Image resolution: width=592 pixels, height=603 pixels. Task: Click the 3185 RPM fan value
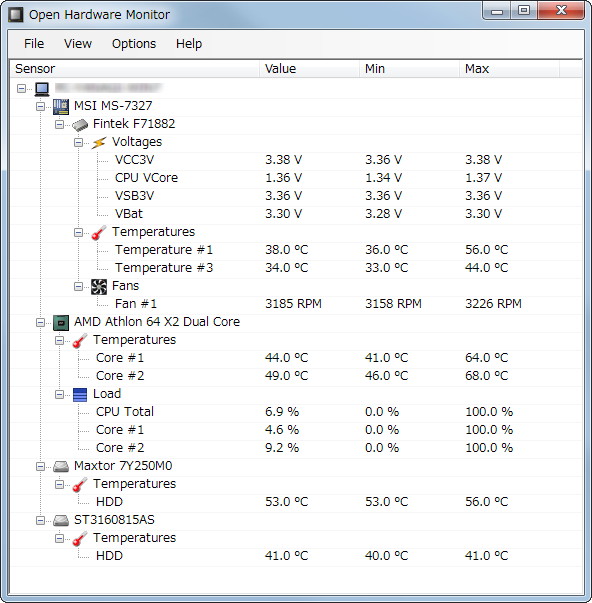pyautogui.click(x=293, y=304)
